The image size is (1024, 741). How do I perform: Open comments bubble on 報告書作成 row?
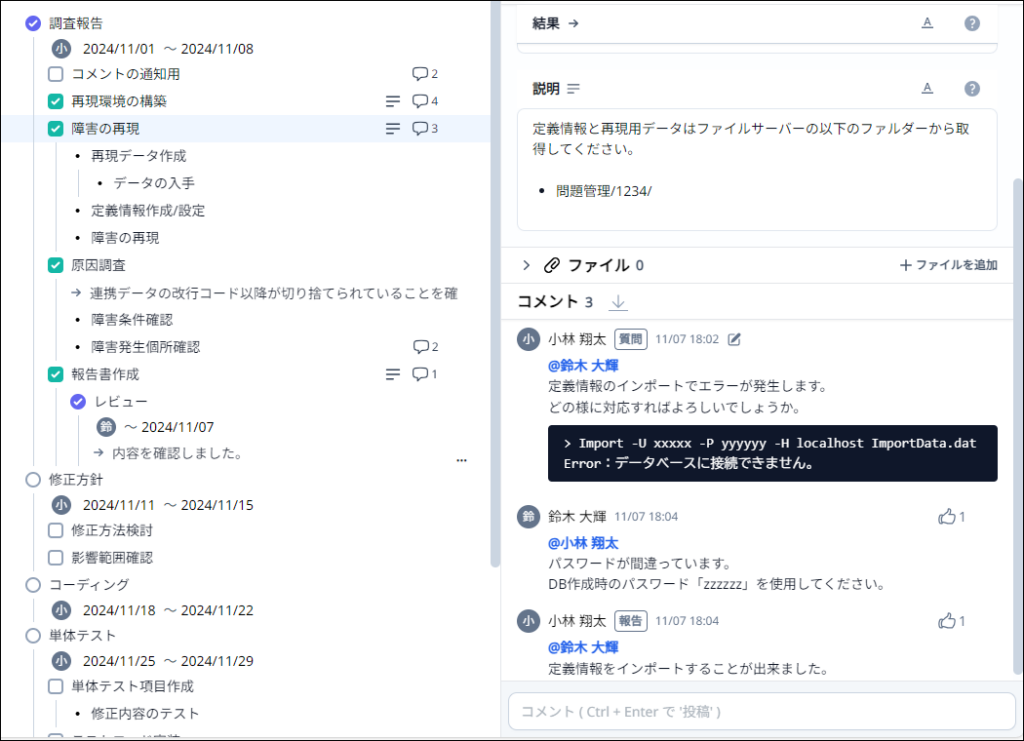(424, 374)
